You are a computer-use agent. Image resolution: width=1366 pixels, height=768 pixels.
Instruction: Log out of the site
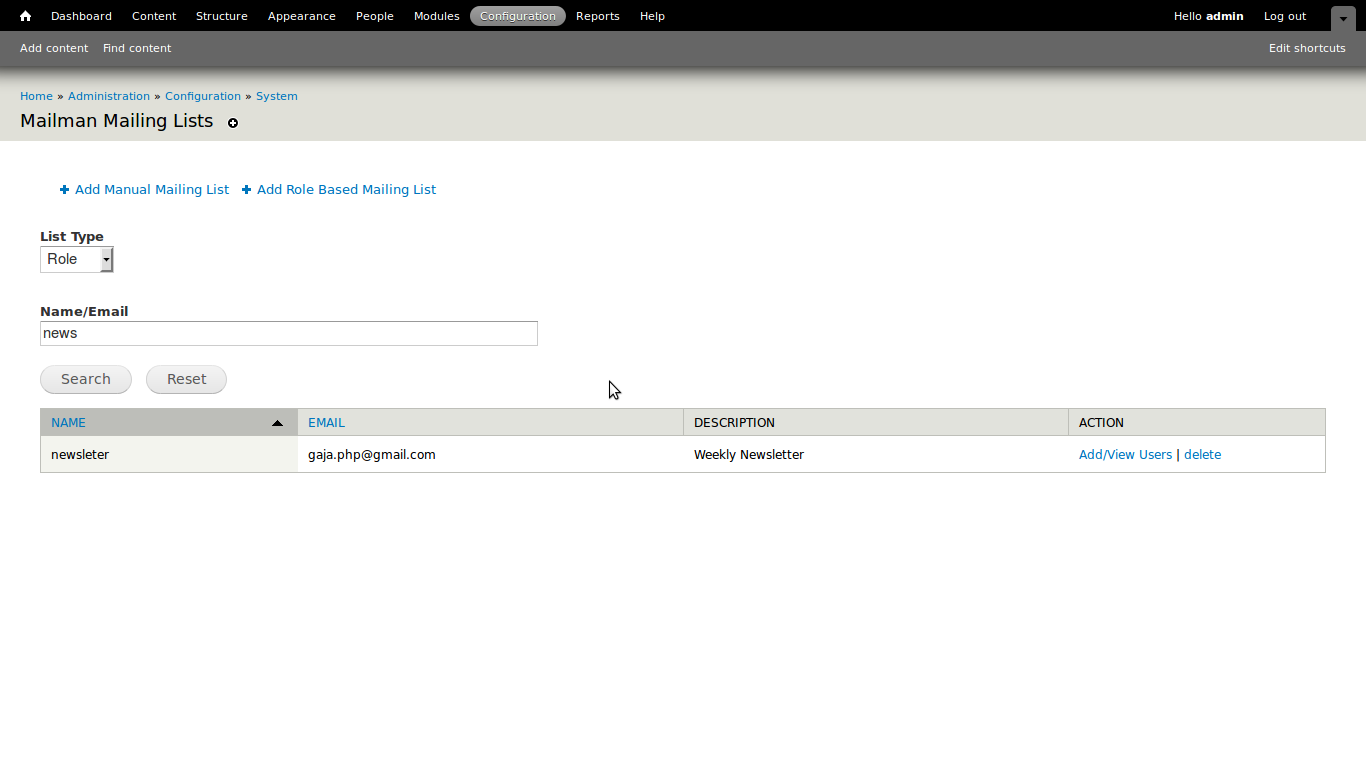point(1285,16)
